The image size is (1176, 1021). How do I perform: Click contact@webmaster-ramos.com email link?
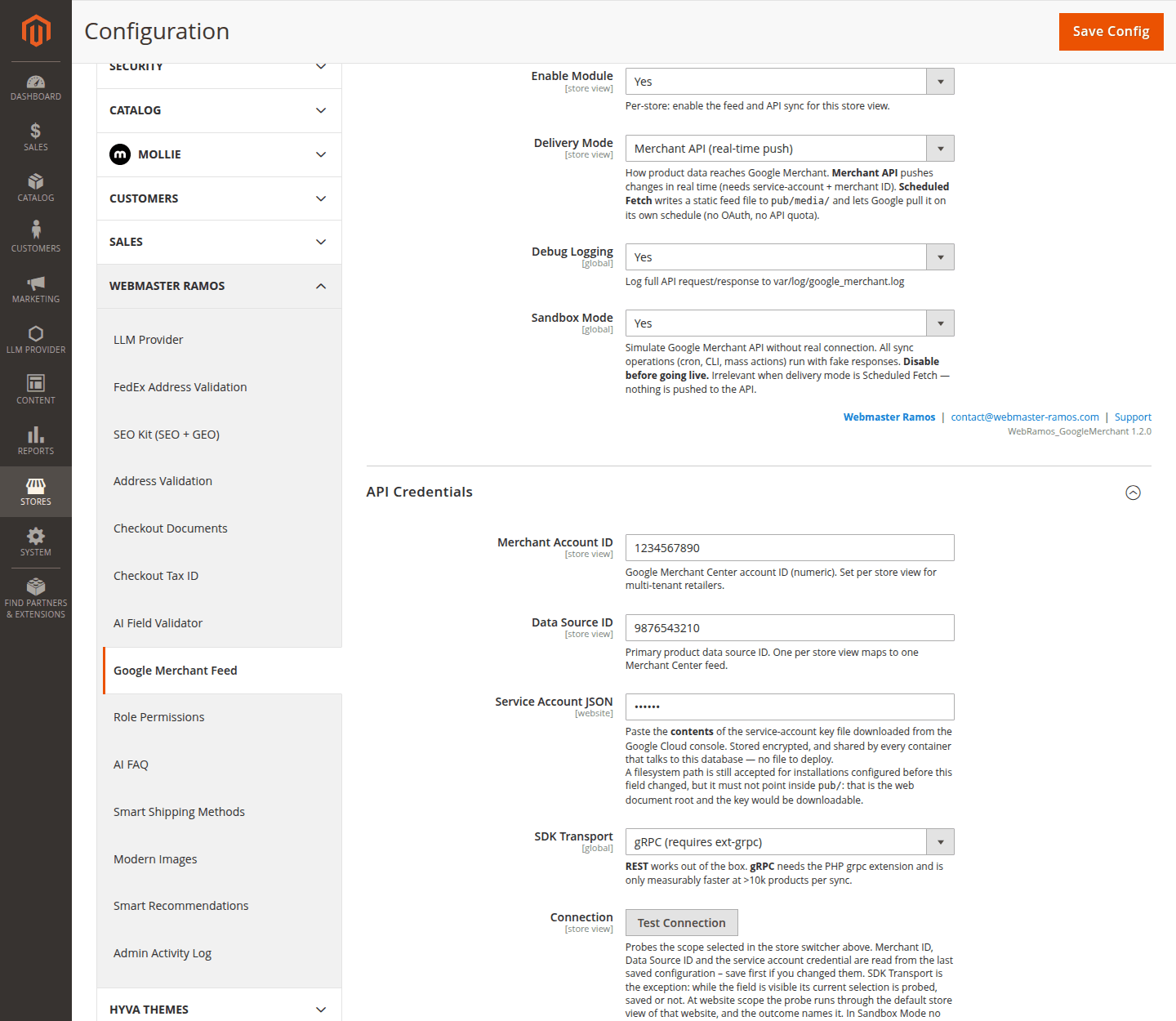click(1025, 417)
